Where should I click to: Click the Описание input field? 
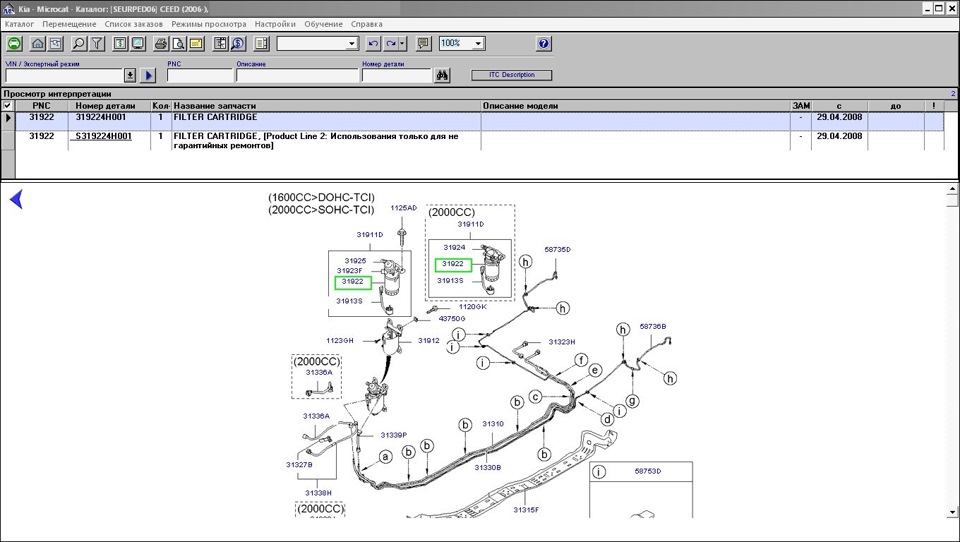tap(297, 75)
